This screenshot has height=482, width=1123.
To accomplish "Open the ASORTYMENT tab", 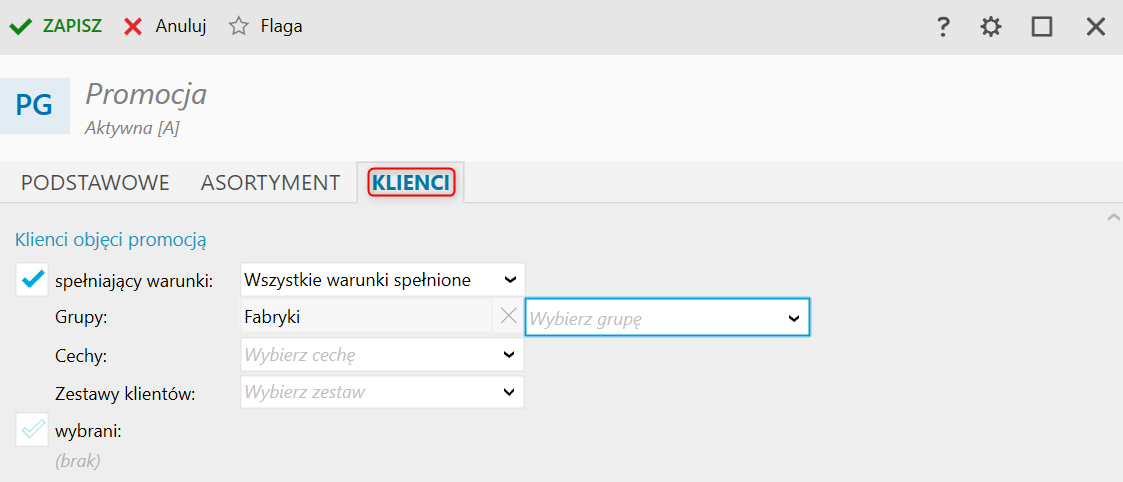I will click(270, 183).
